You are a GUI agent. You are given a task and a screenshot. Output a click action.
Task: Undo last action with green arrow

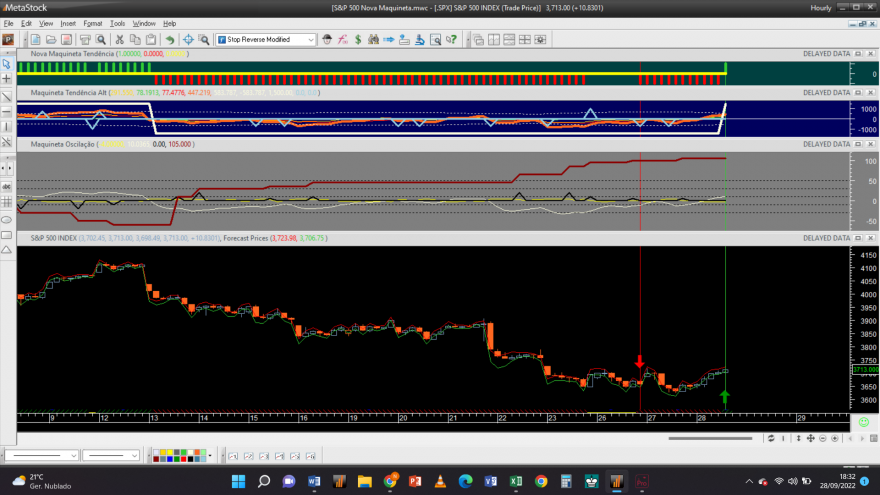click(x=169, y=39)
